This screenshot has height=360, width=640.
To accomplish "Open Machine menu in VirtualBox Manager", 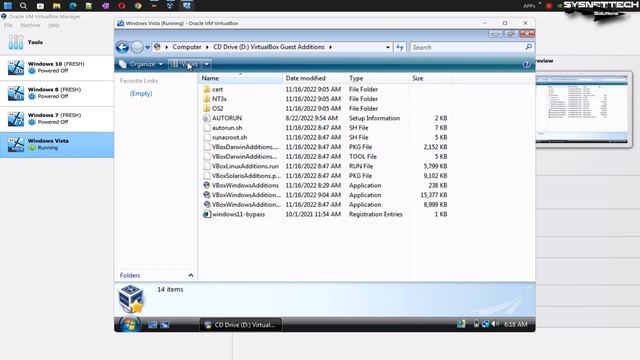I will click(x=31, y=25).
